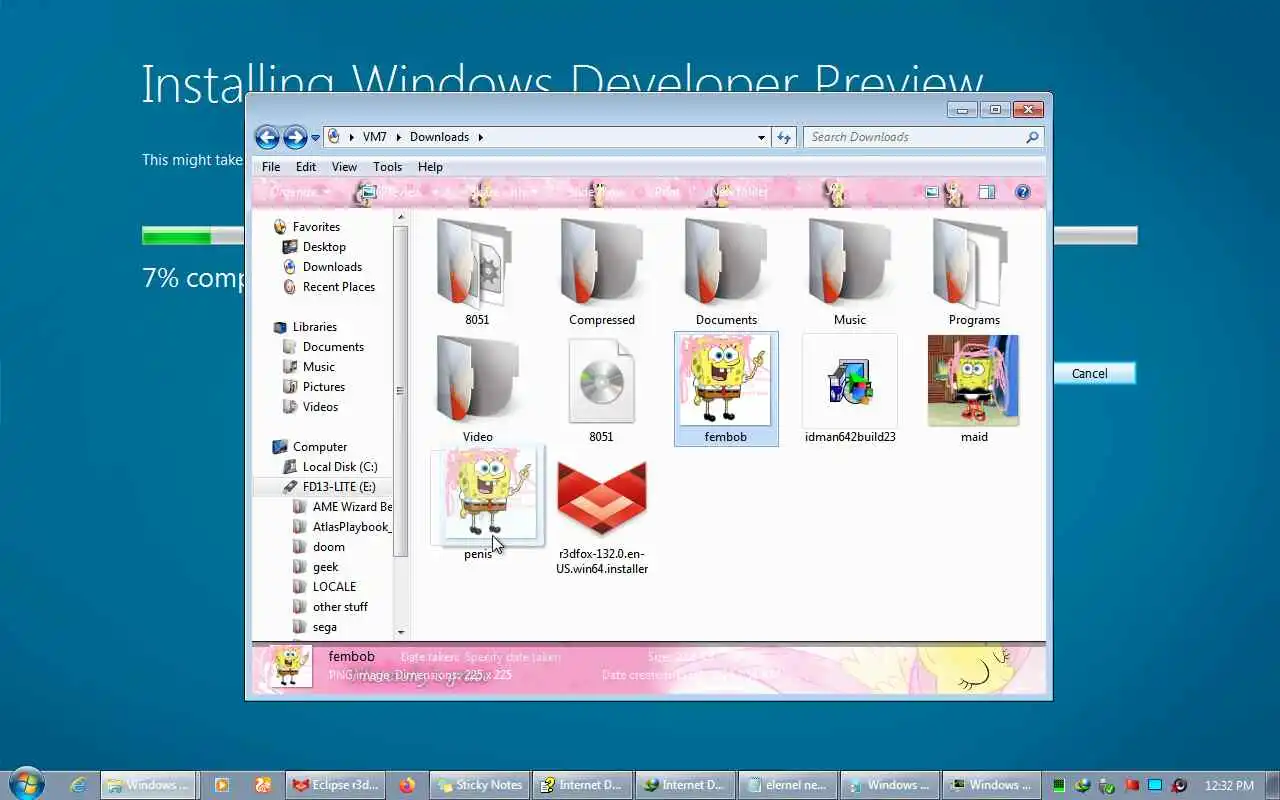Open the Help menu

(430, 167)
